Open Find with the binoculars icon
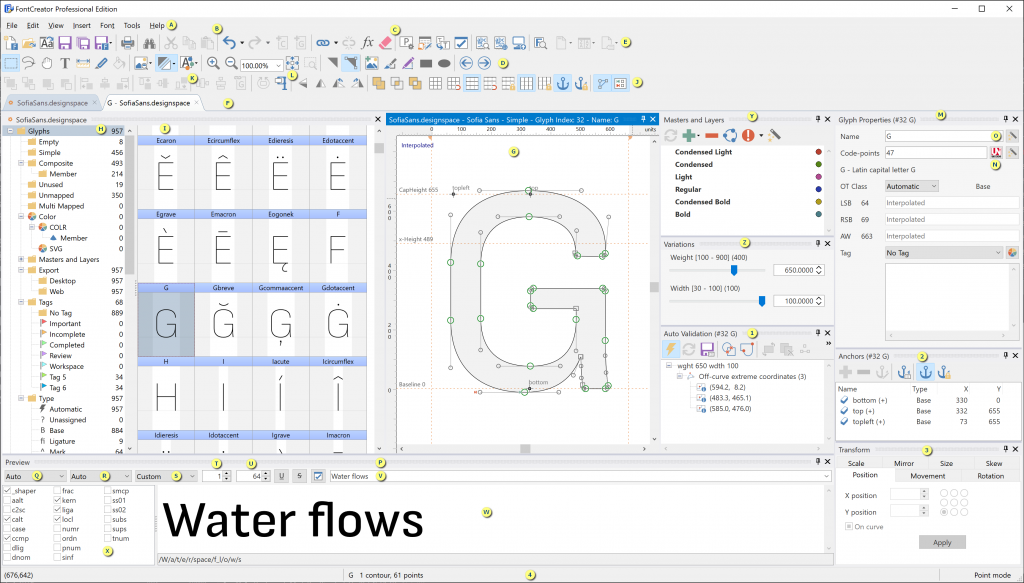 click(x=150, y=43)
